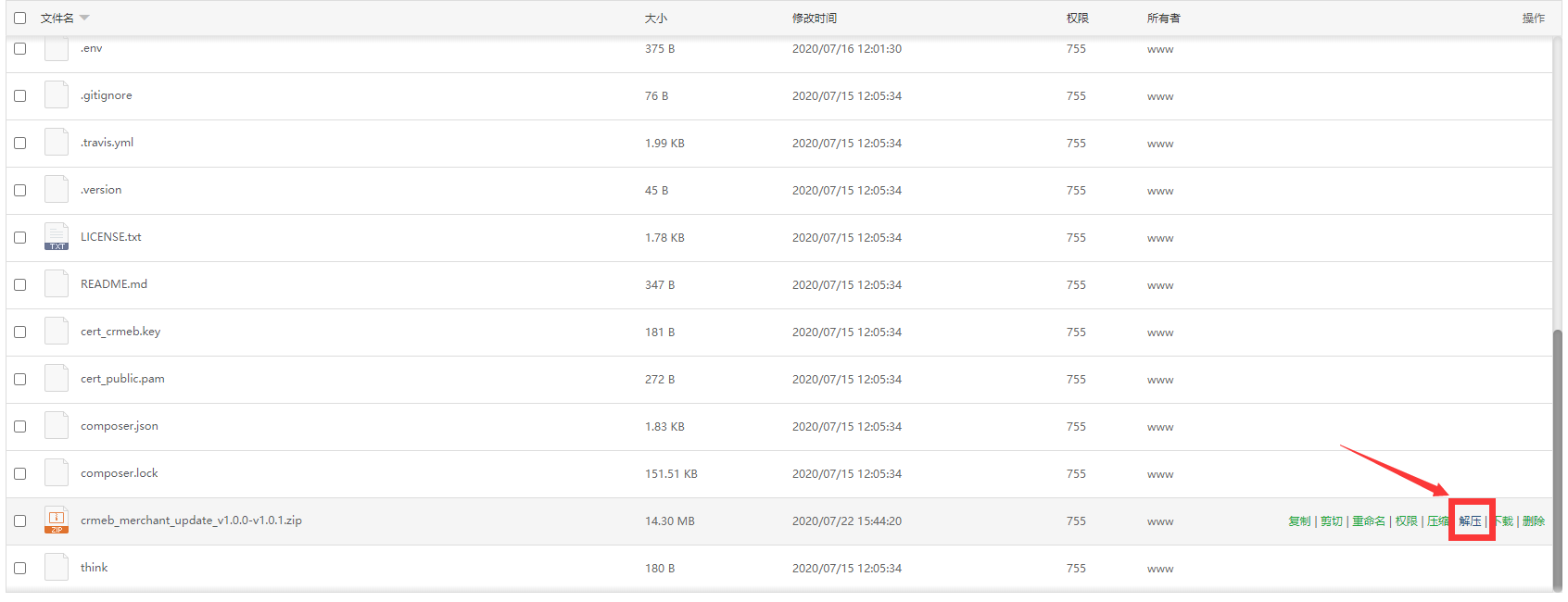
Task: Click the ZIP archive file icon
Action: click(x=57, y=520)
